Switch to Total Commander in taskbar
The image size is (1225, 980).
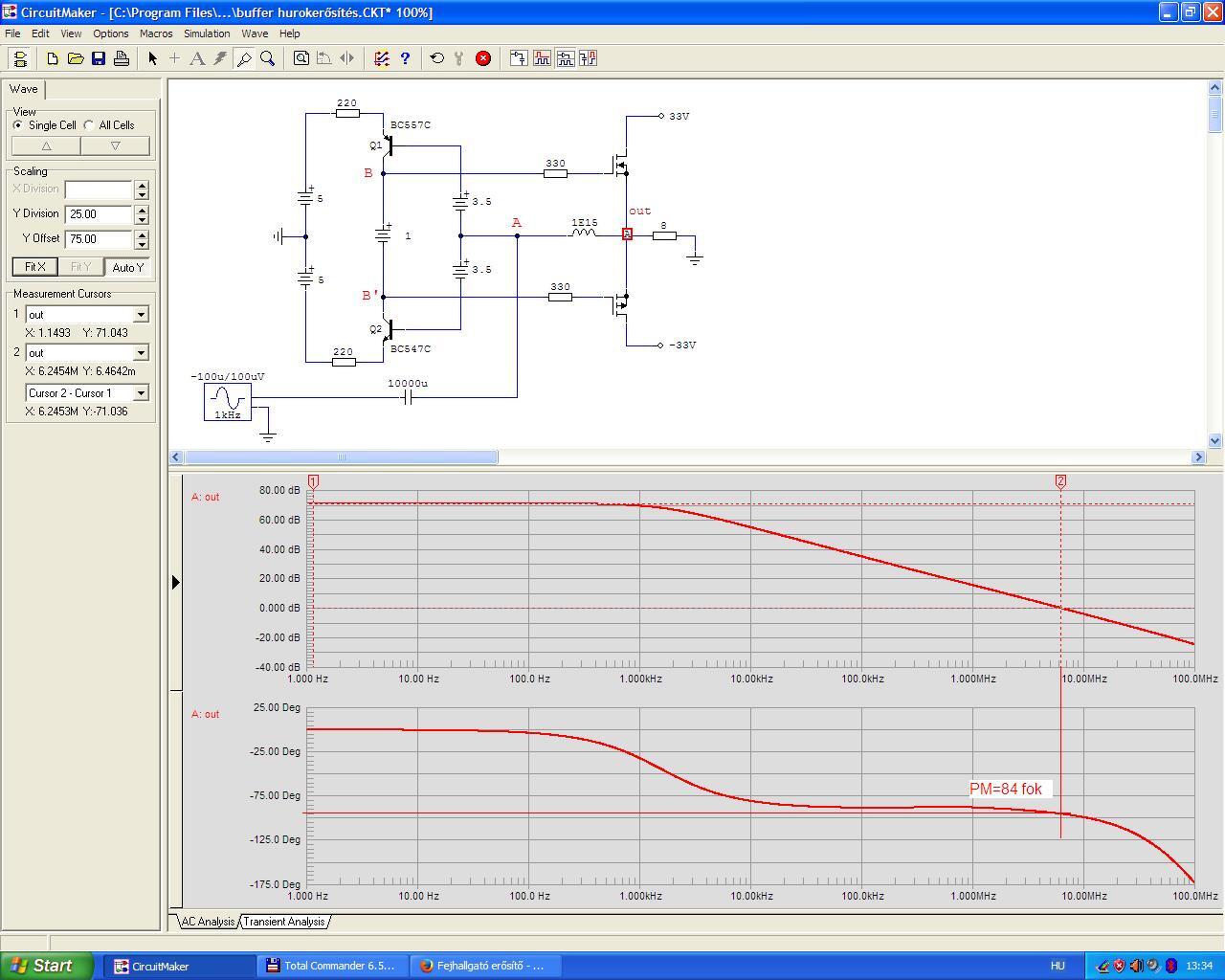point(331,966)
